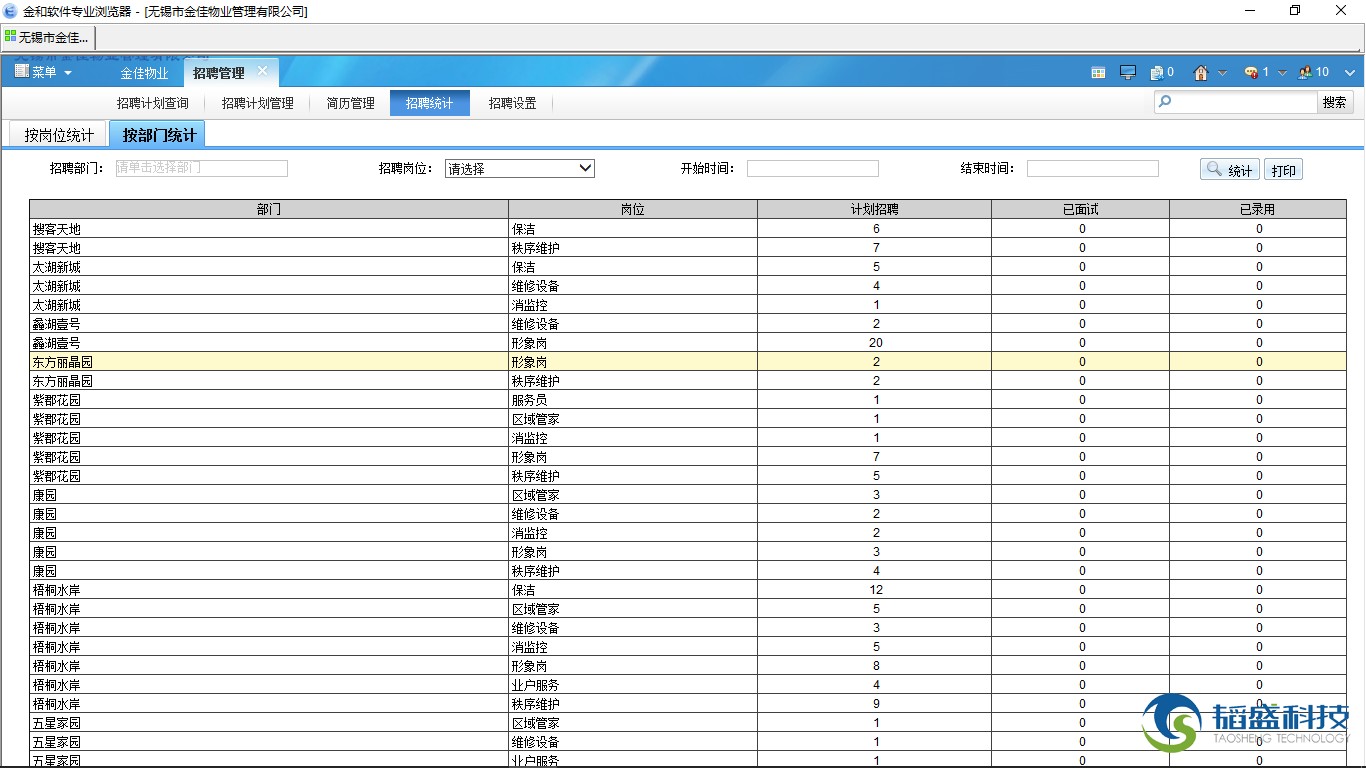Select the 招聘管理 tab
This screenshot has height=768, width=1366.
pyautogui.click(x=219, y=73)
